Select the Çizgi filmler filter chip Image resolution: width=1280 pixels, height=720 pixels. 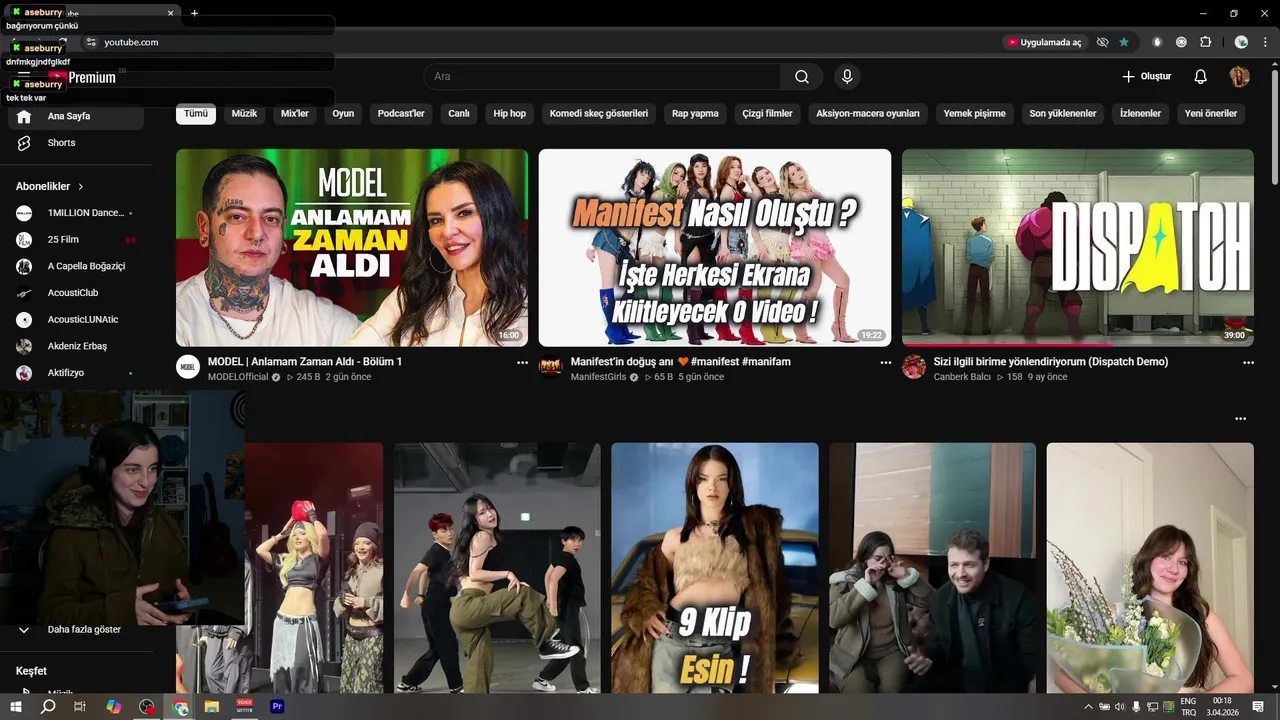767,114
